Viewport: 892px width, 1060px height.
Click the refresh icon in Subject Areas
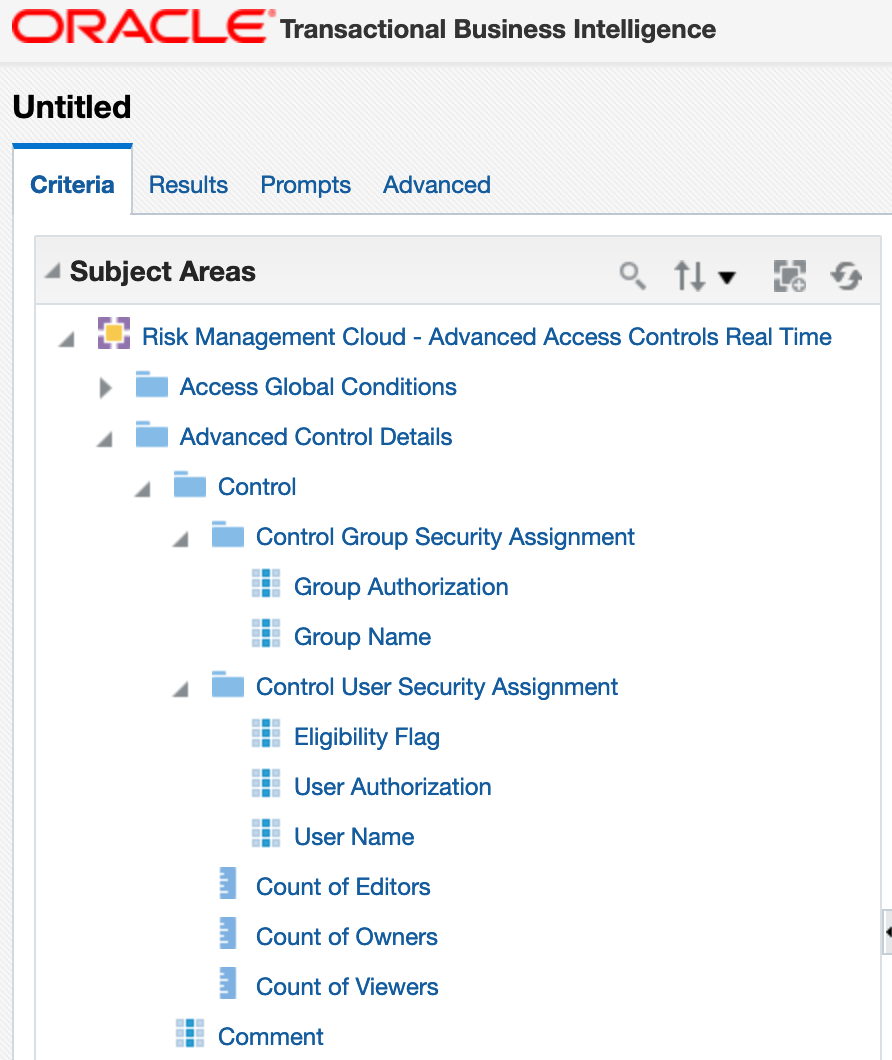point(846,276)
